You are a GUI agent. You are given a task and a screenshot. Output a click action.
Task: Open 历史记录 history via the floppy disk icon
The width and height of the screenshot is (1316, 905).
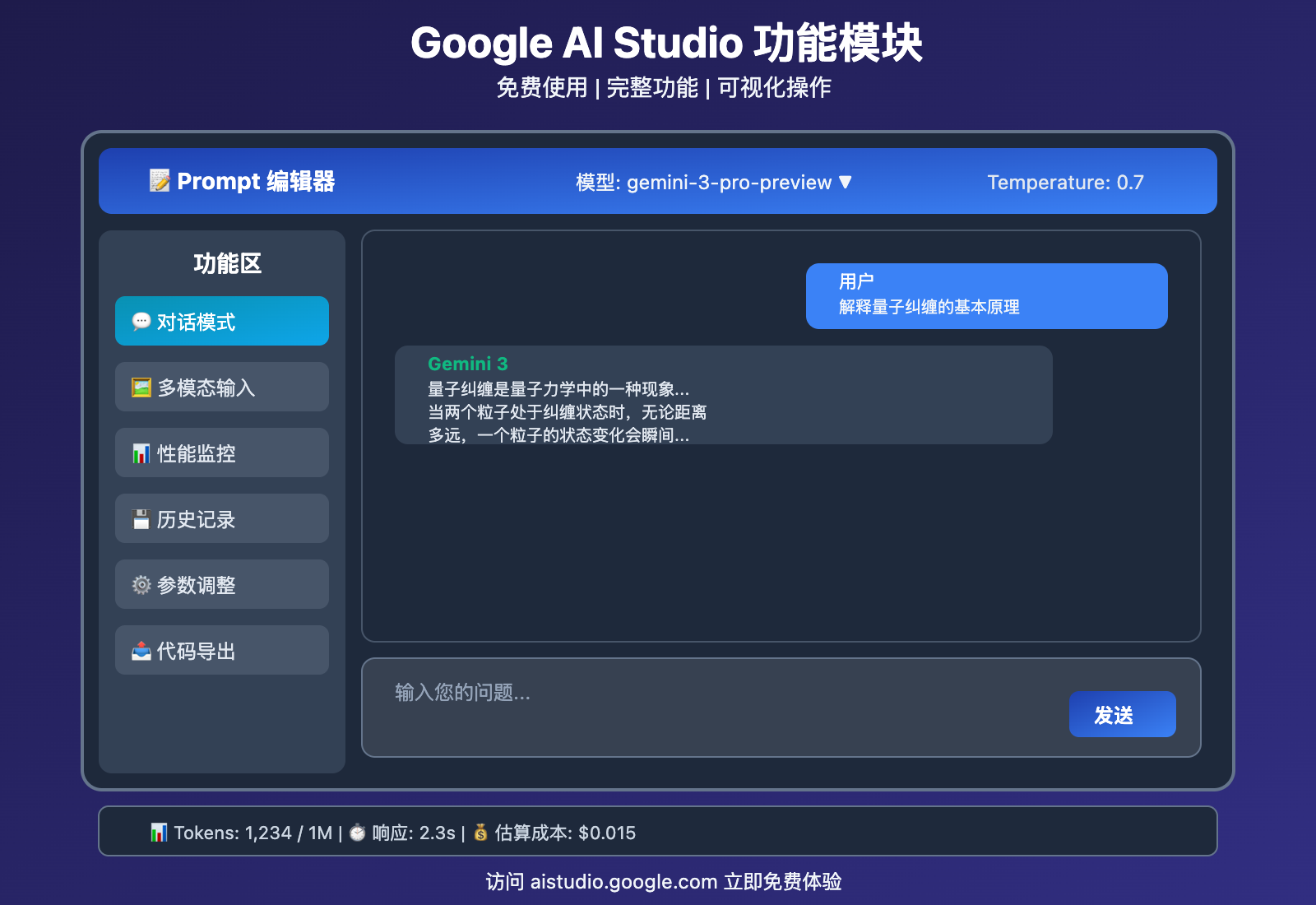[x=141, y=518]
